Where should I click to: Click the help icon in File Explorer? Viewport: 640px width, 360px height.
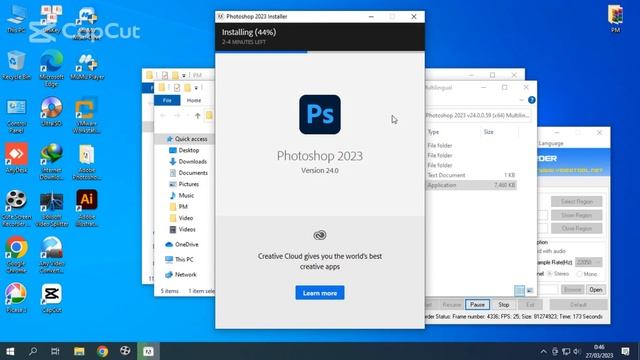pyautogui.click(x=531, y=100)
